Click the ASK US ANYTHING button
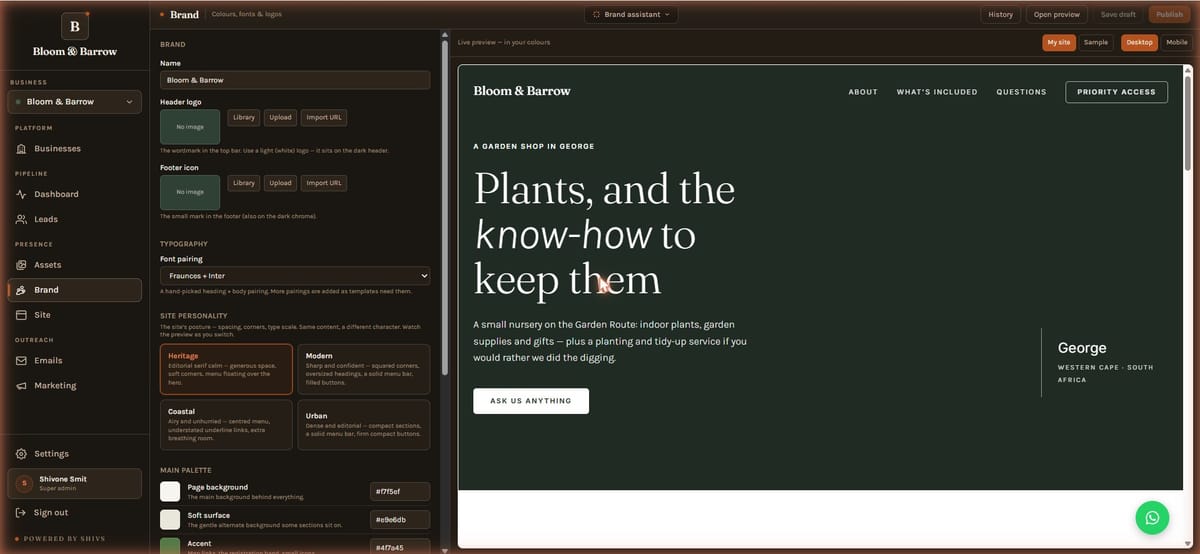 531,401
